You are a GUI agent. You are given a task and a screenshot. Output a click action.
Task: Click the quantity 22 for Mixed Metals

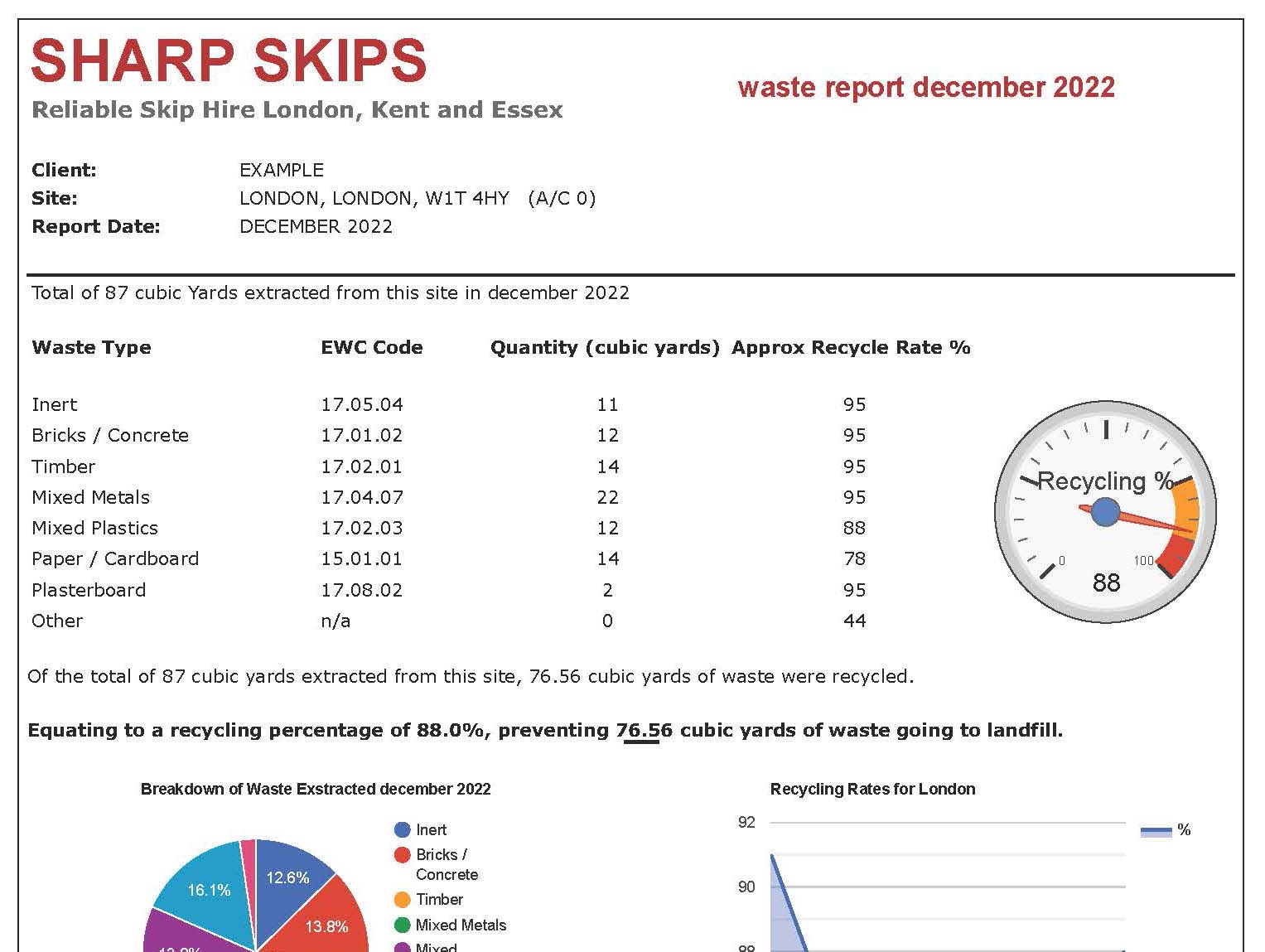pos(607,497)
